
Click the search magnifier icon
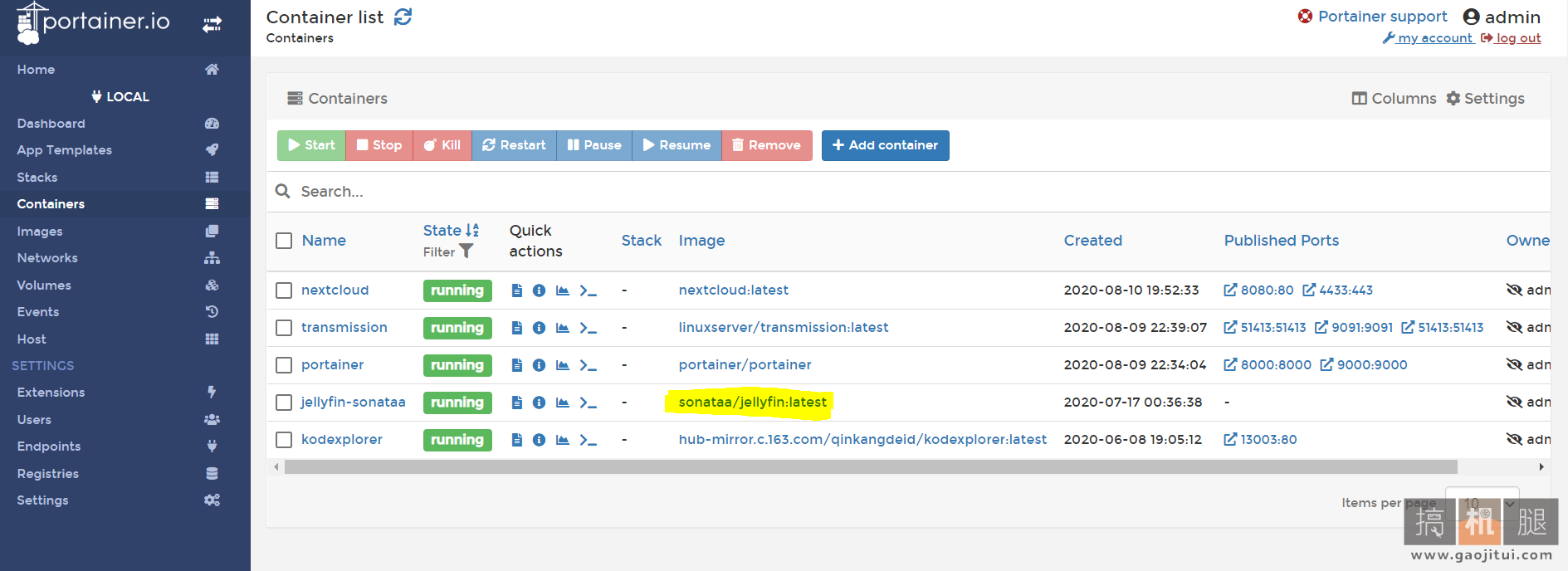(282, 191)
